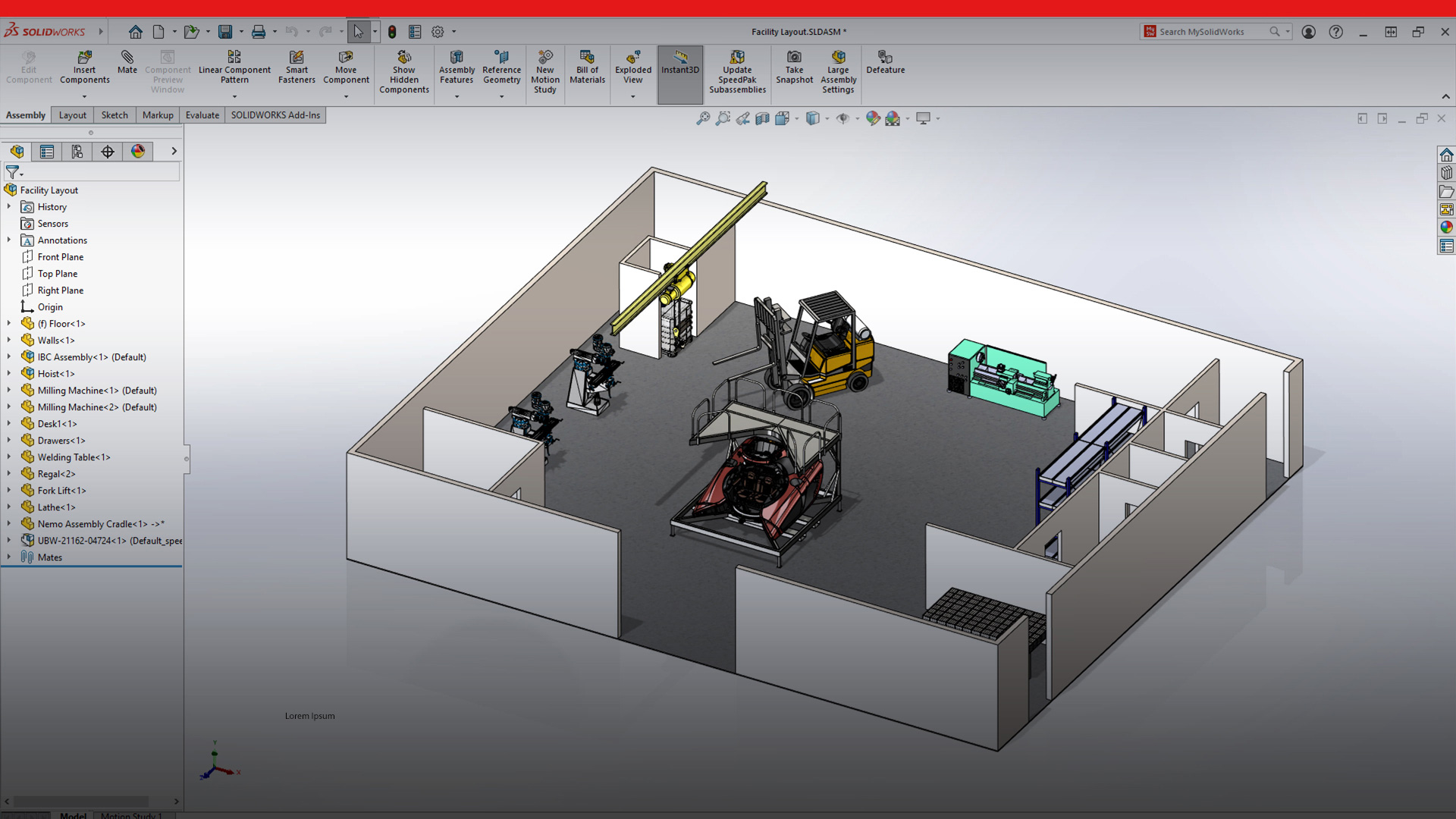Select the Origin item
The width and height of the screenshot is (1456, 819).
pyautogui.click(x=50, y=307)
